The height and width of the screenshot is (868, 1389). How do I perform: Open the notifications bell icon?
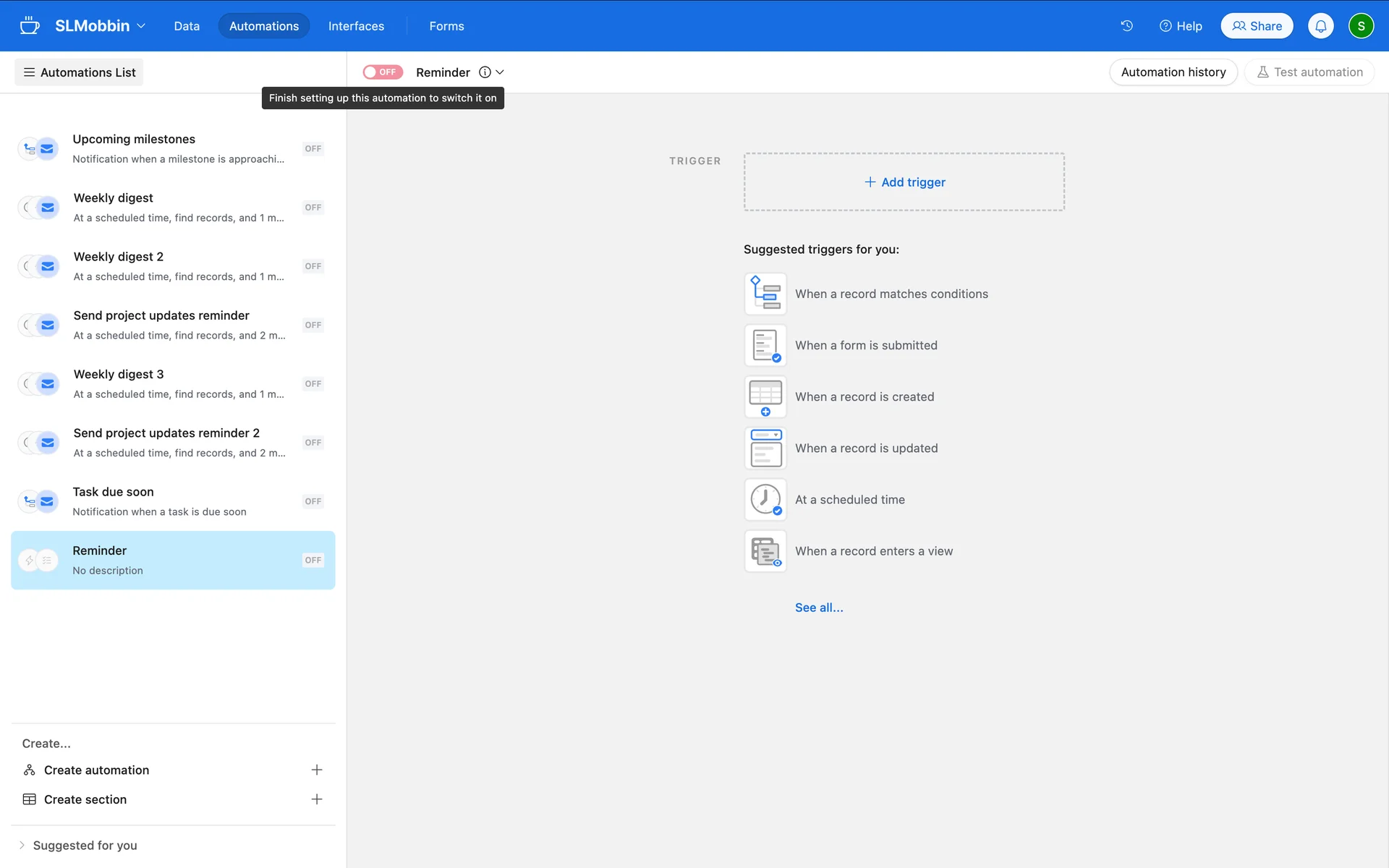coord(1320,26)
